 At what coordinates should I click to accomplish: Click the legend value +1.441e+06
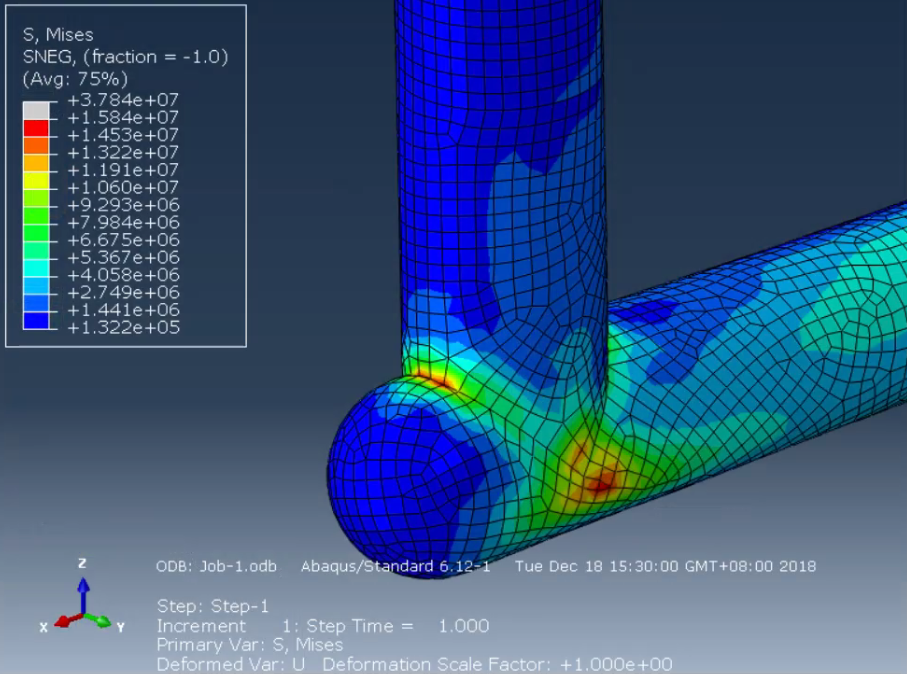[x=123, y=310]
